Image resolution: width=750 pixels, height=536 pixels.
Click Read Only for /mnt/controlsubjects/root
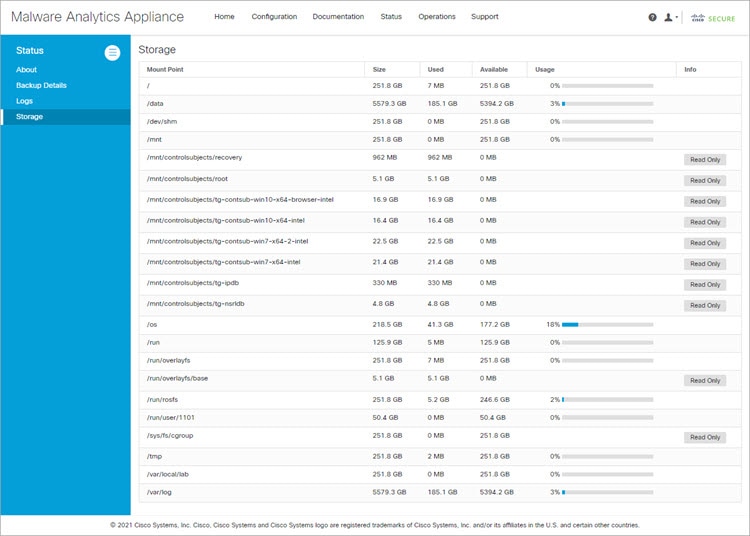(x=705, y=181)
